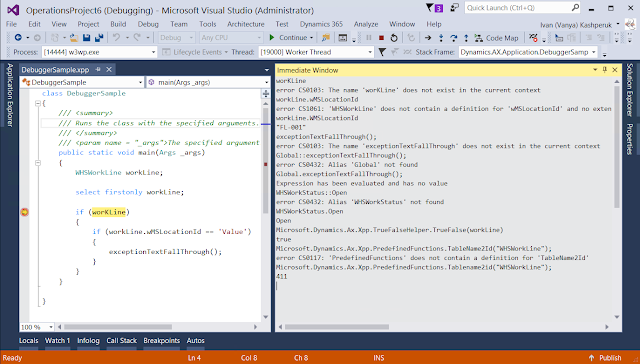Switch to the Watch 1 tab
Viewport: 640px width, 364px height.
[x=58, y=340]
